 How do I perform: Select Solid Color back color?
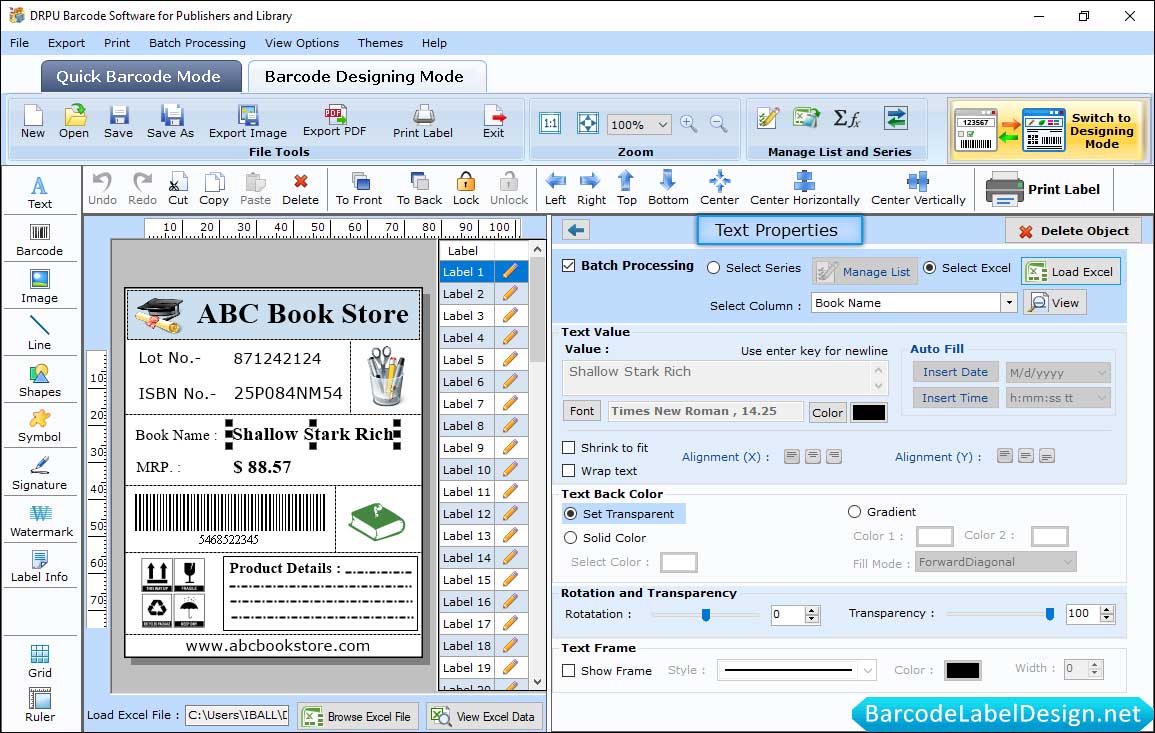click(x=570, y=538)
